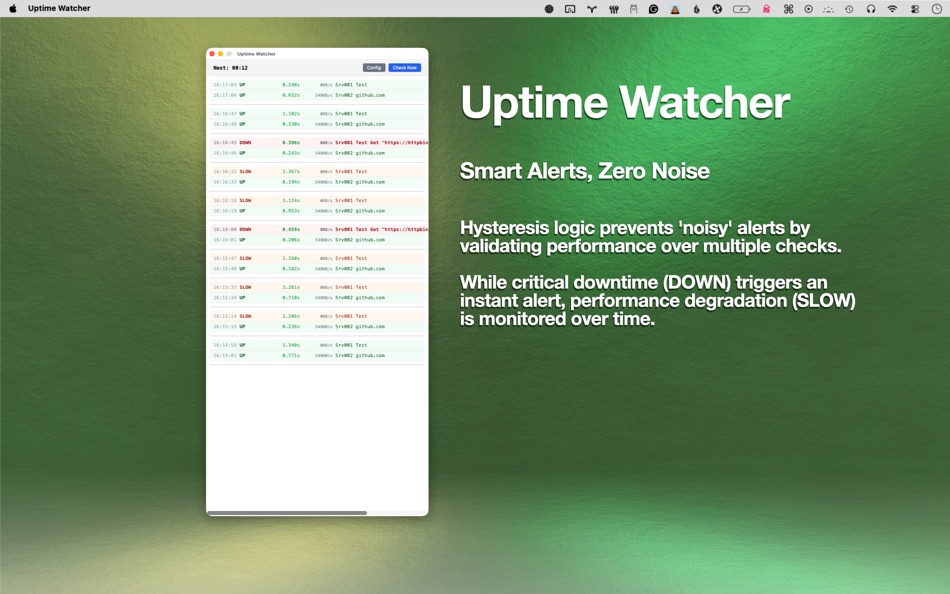Click the screen mirroring icon in the menu bar
The width and height of the screenshot is (950, 594).
[x=570, y=8]
